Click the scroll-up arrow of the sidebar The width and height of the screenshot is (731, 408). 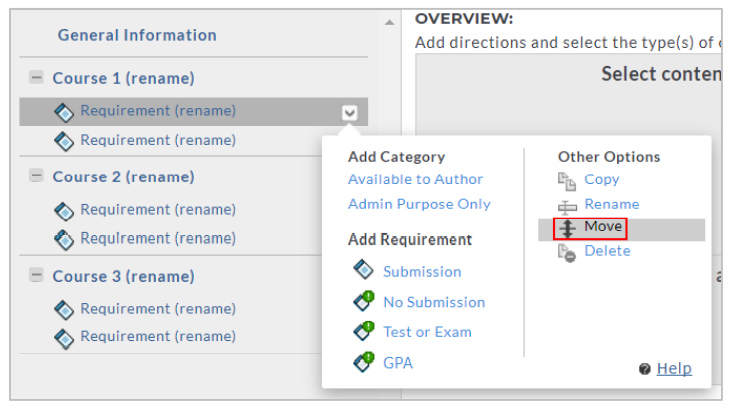(x=390, y=22)
